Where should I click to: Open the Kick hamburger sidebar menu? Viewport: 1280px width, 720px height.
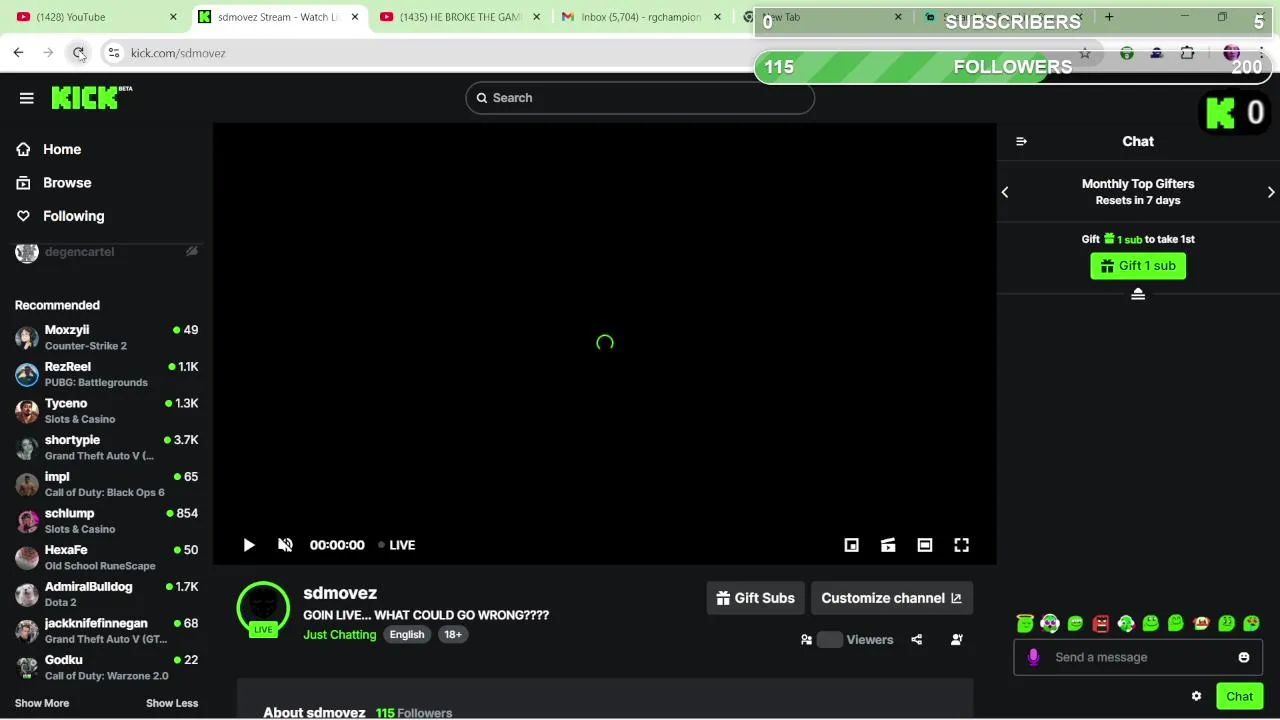[x=27, y=98]
